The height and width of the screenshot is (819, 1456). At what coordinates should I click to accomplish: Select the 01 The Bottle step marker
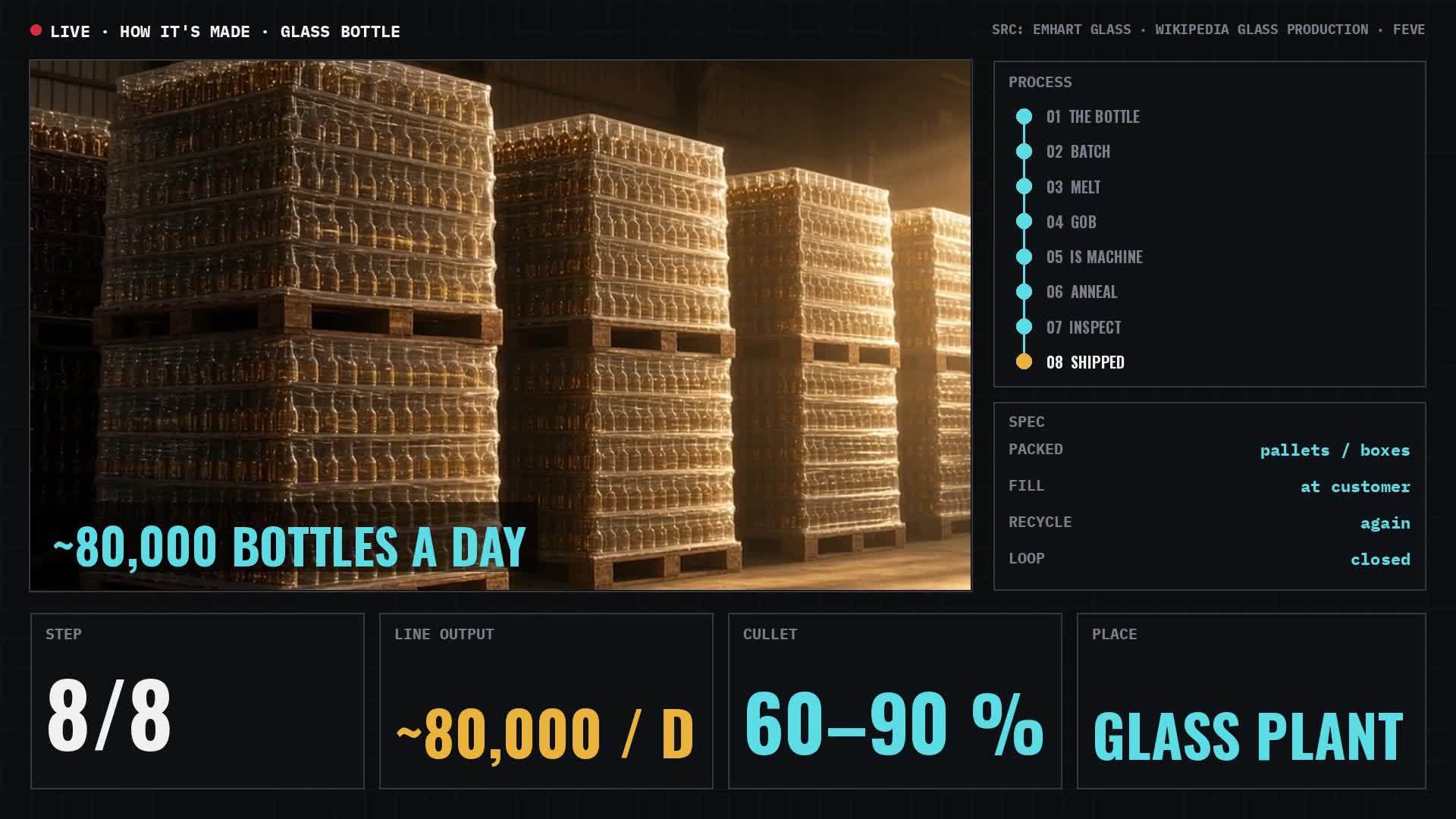click(1024, 116)
